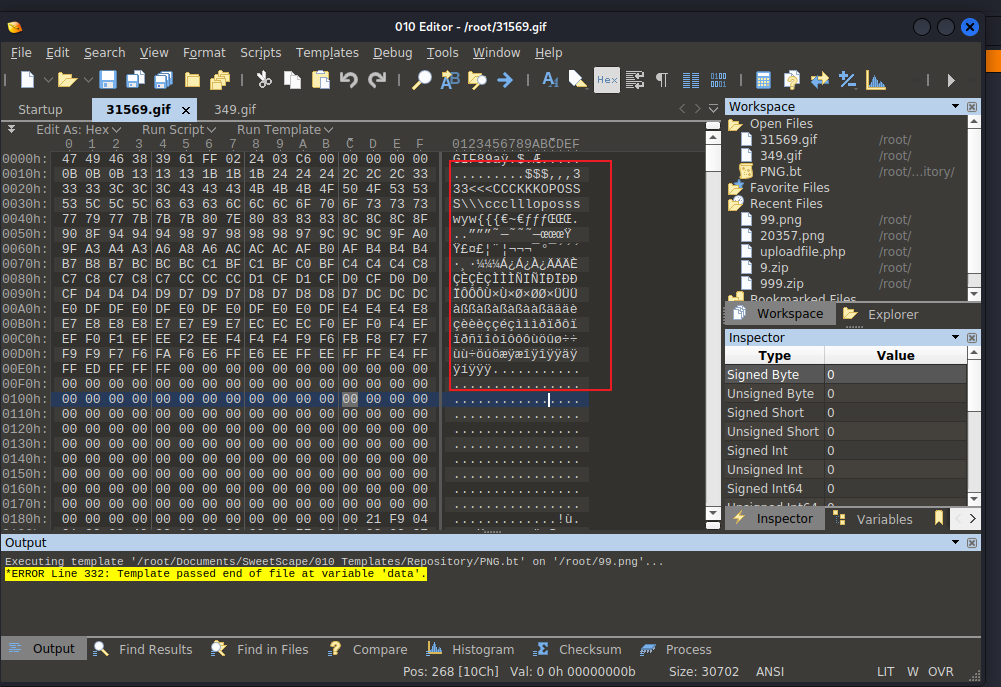Open the Run Script dropdown
The height and width of the screenshot is (687, 1001).
click(x=179, y=130)
